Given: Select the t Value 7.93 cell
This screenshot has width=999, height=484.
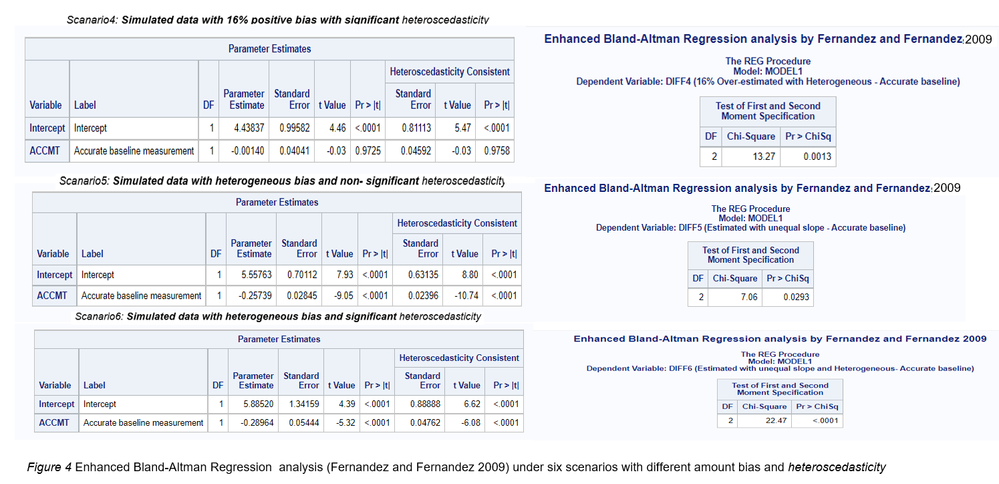Looking at the screenshot, I should click(341, 275).
